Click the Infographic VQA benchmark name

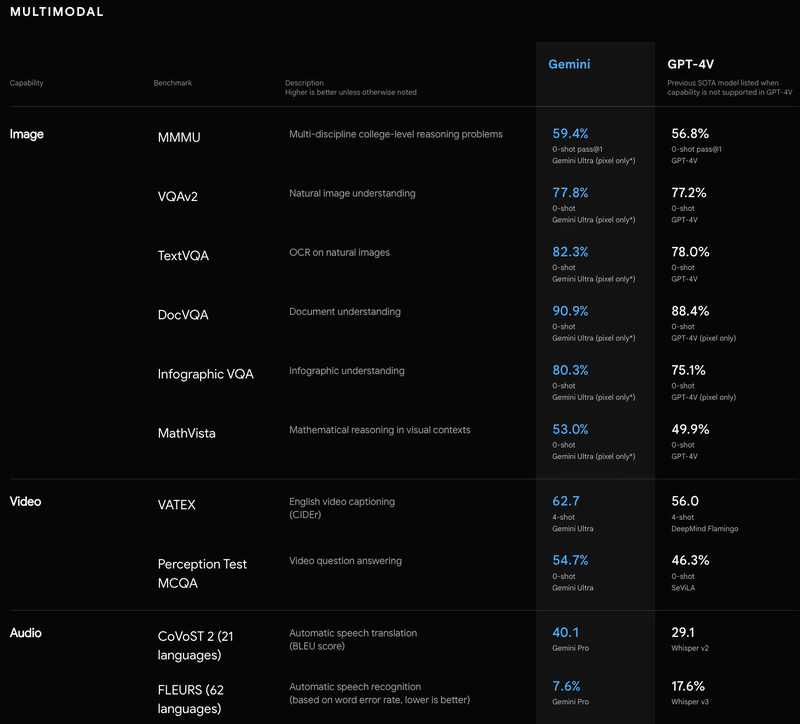coord(206,374)
